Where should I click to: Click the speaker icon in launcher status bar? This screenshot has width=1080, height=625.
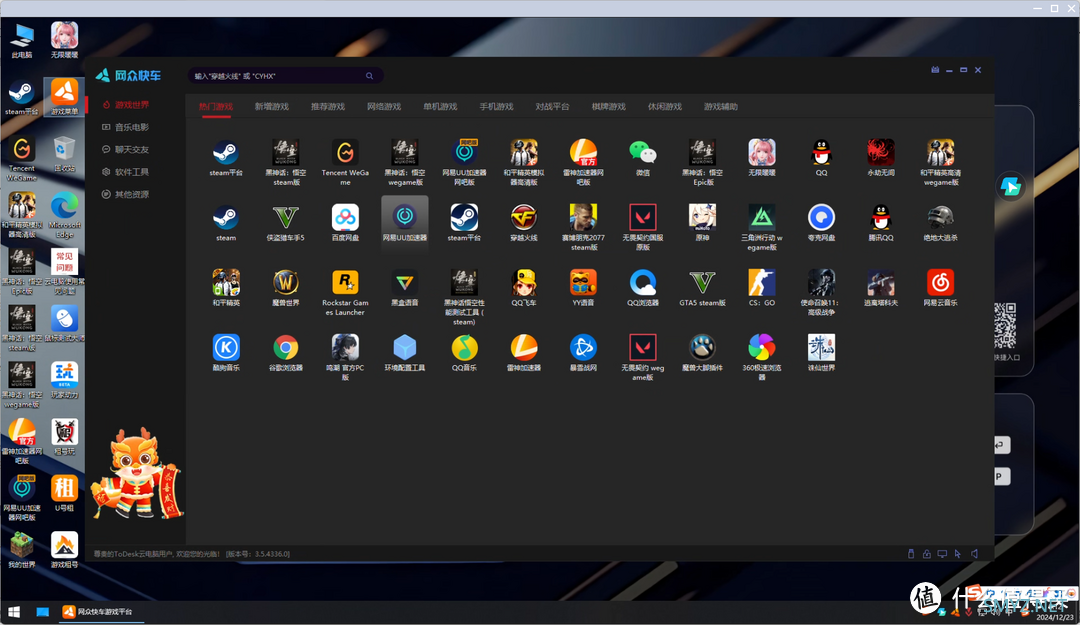(x=975, y=553)
